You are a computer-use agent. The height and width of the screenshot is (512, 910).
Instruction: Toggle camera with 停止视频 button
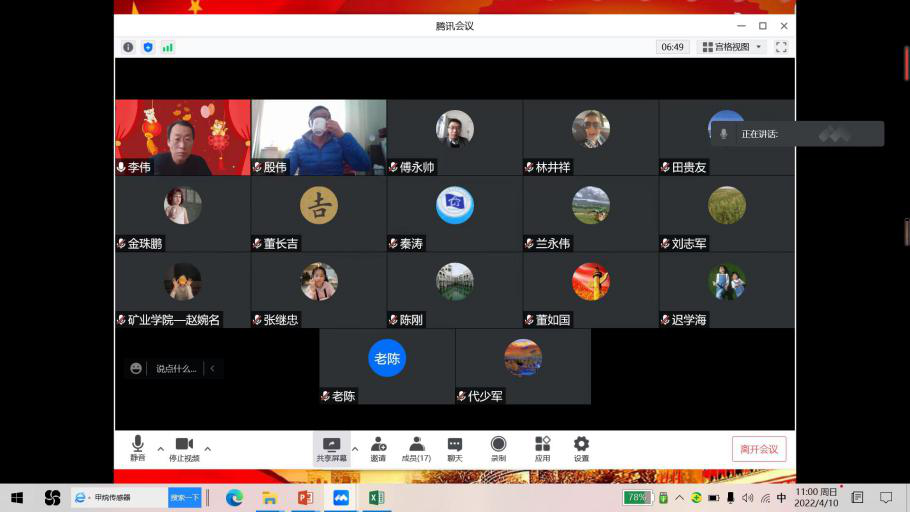(x=184, y=448)
